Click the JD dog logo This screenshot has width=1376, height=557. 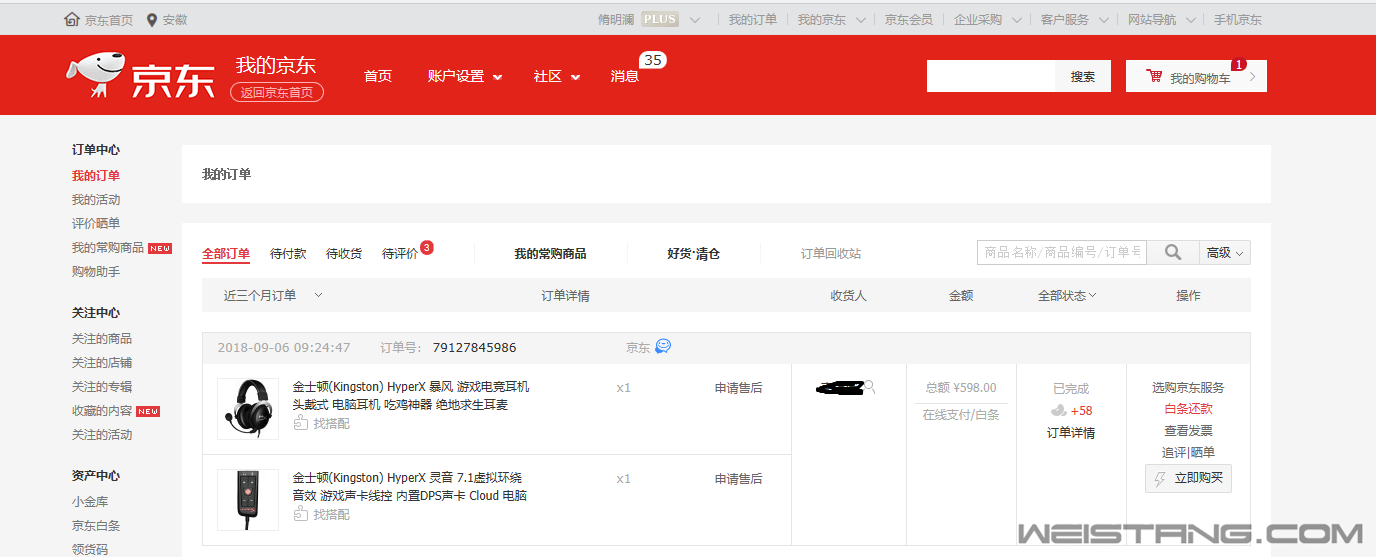tap(95, 75)
